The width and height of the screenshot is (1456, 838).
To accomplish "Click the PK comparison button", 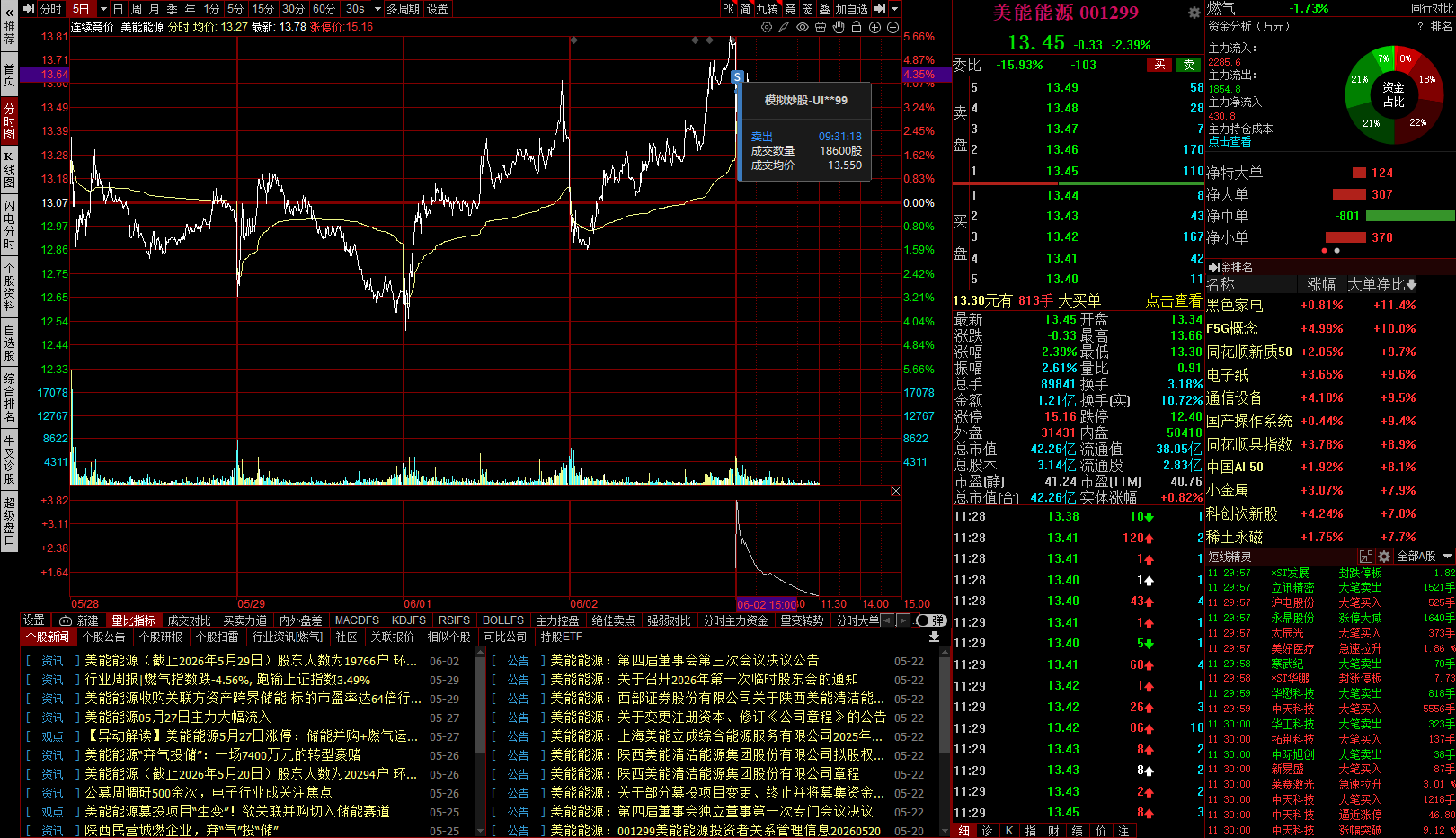I will click(x=729, y=9).
